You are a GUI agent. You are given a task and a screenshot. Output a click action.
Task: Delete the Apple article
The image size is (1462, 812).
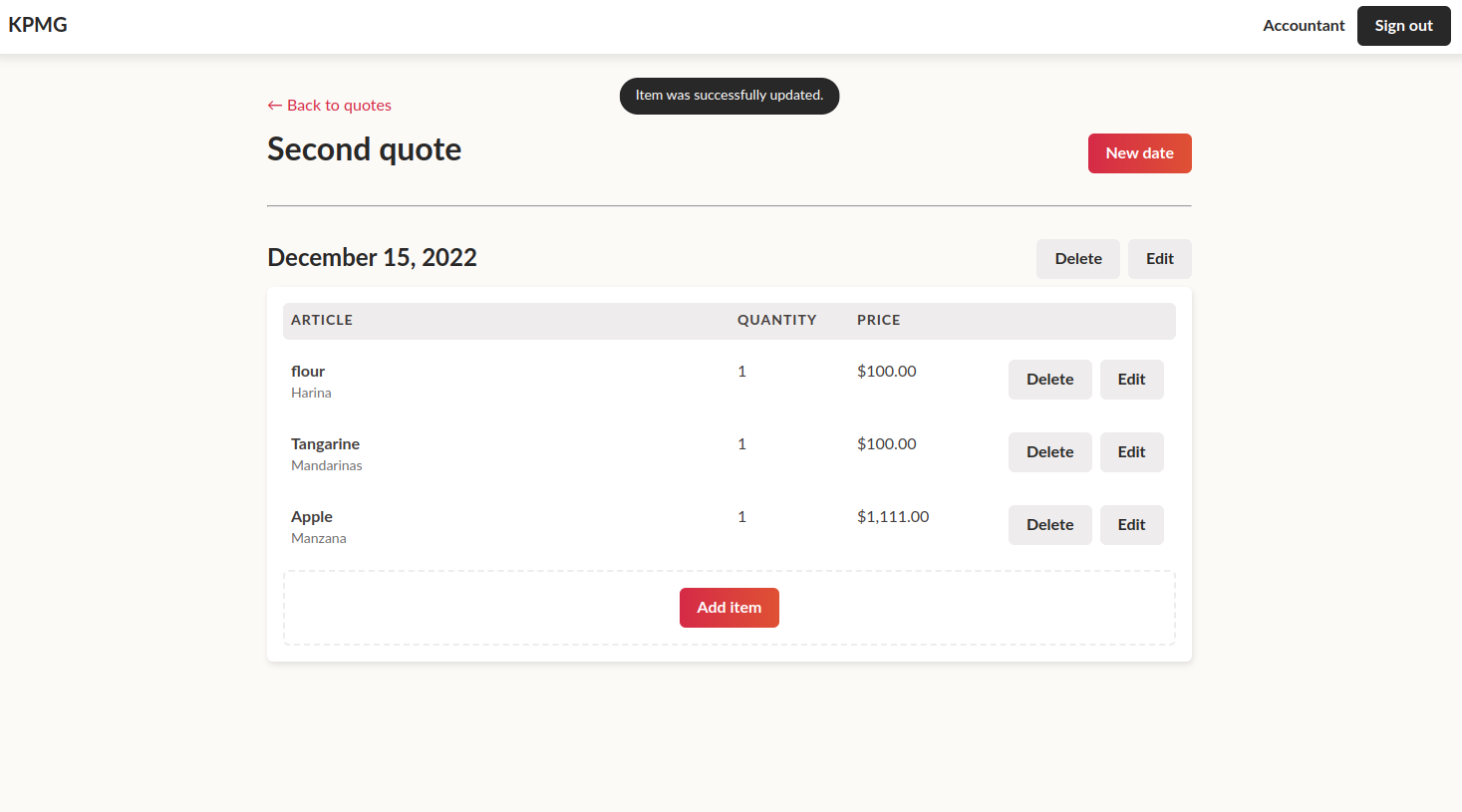pos(1049,525)
